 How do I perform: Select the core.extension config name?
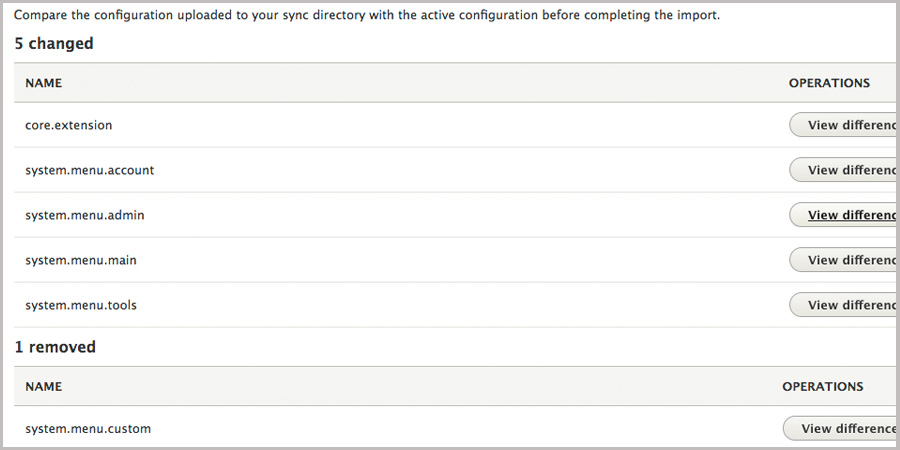[x=69, y=125]
